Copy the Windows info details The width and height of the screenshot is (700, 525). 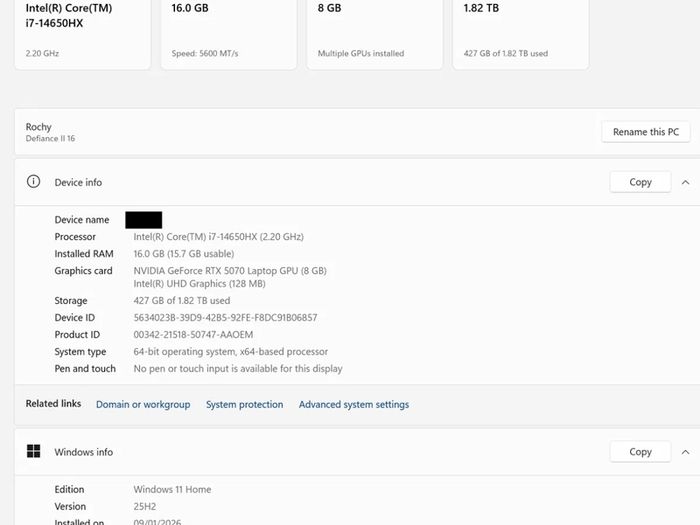[x=640, y=452]
